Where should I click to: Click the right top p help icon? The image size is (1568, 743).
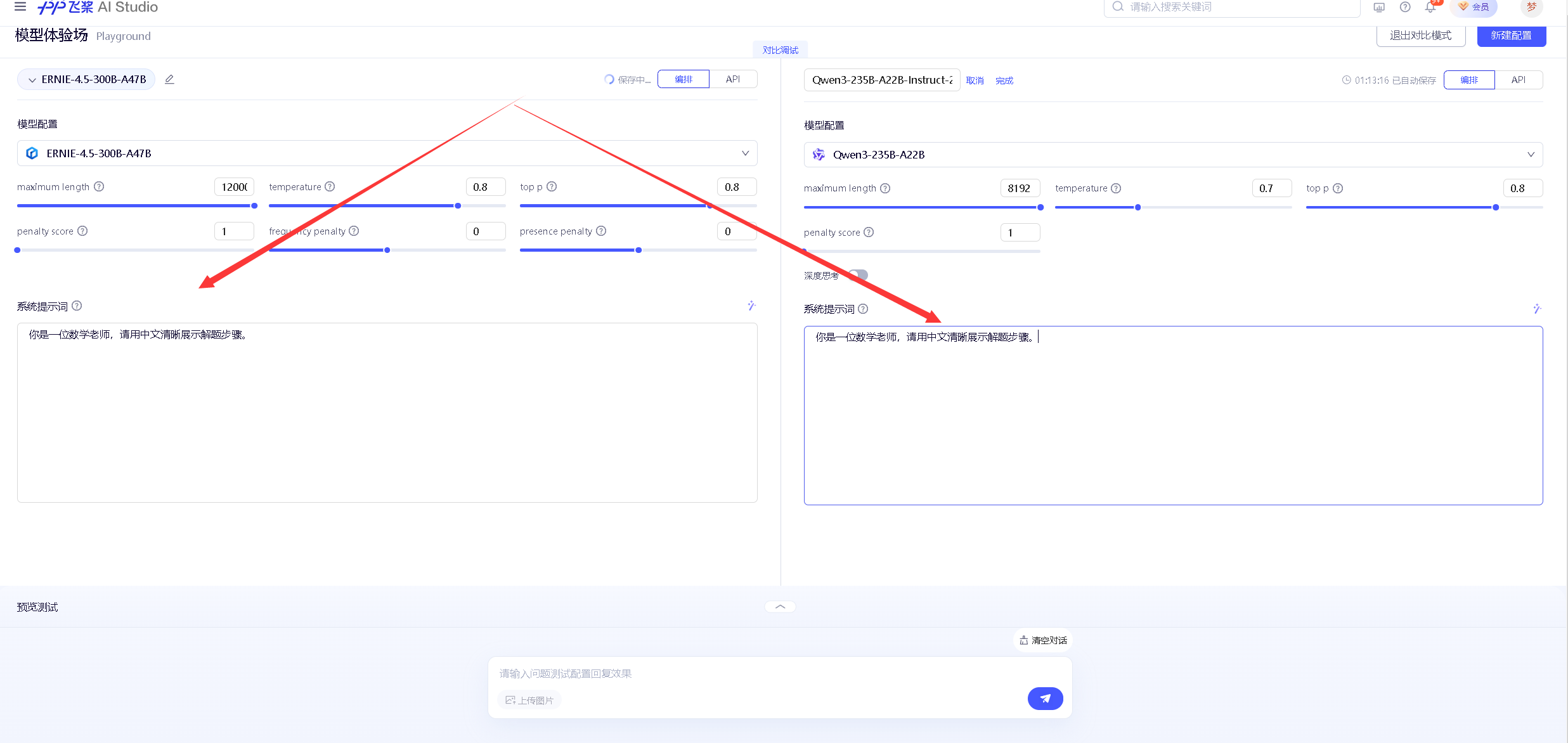[x=1338, y=188]
